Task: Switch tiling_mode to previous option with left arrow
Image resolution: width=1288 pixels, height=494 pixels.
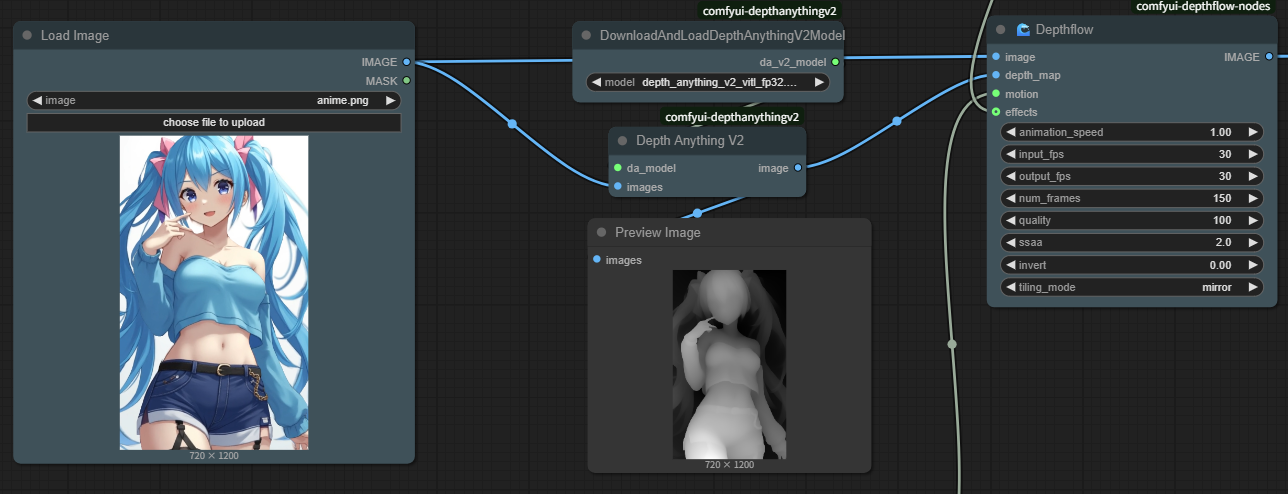Action: [1011, 286]
